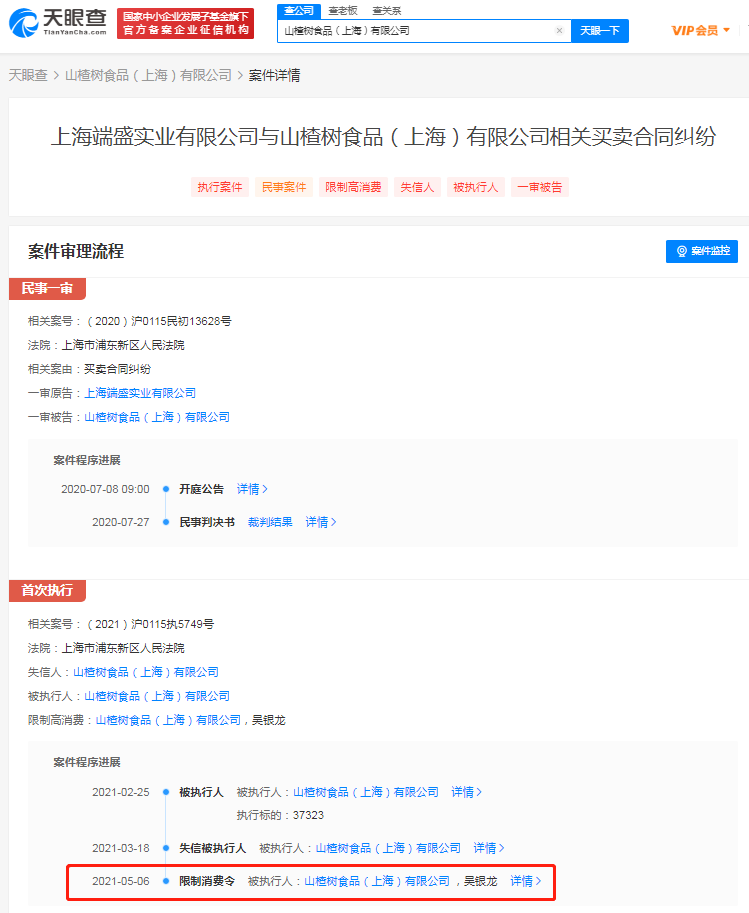The image size is (749, 913).
Task: Select the 查公司 search tab
Action: [x=299, y=10]
